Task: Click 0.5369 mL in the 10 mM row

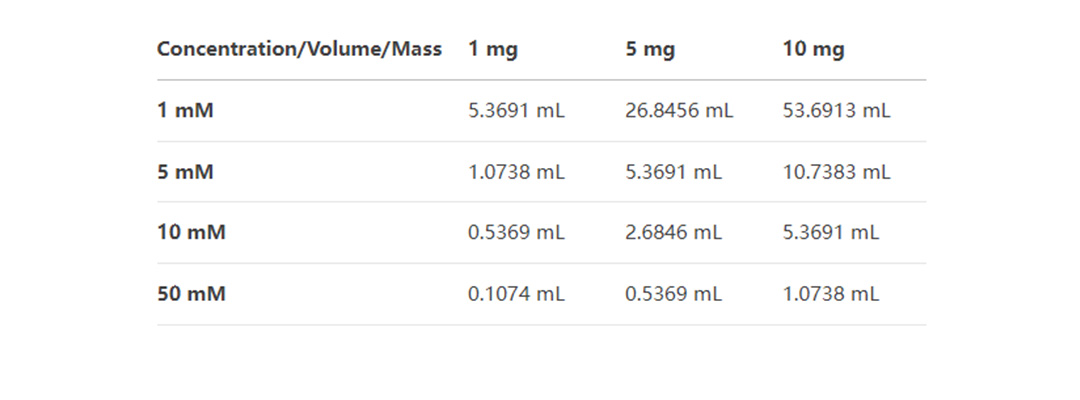Action: 517,232
